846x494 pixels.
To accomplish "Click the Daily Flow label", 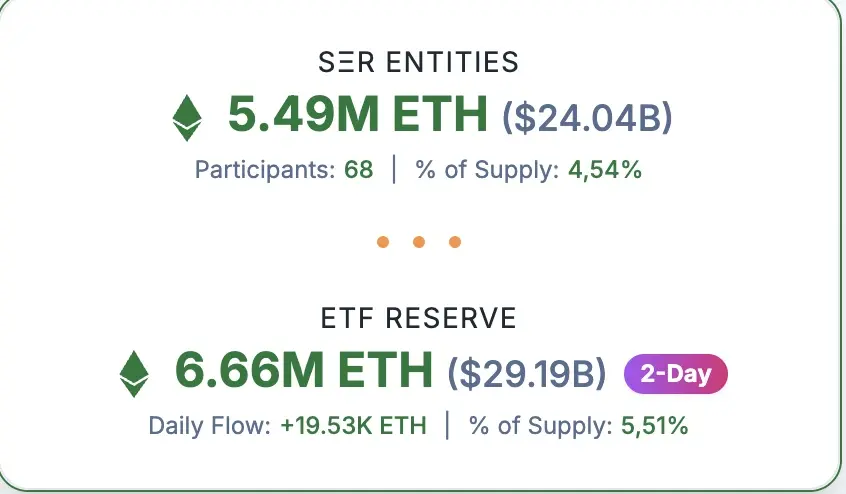I will pyautogui.click(x=210, y=426).
